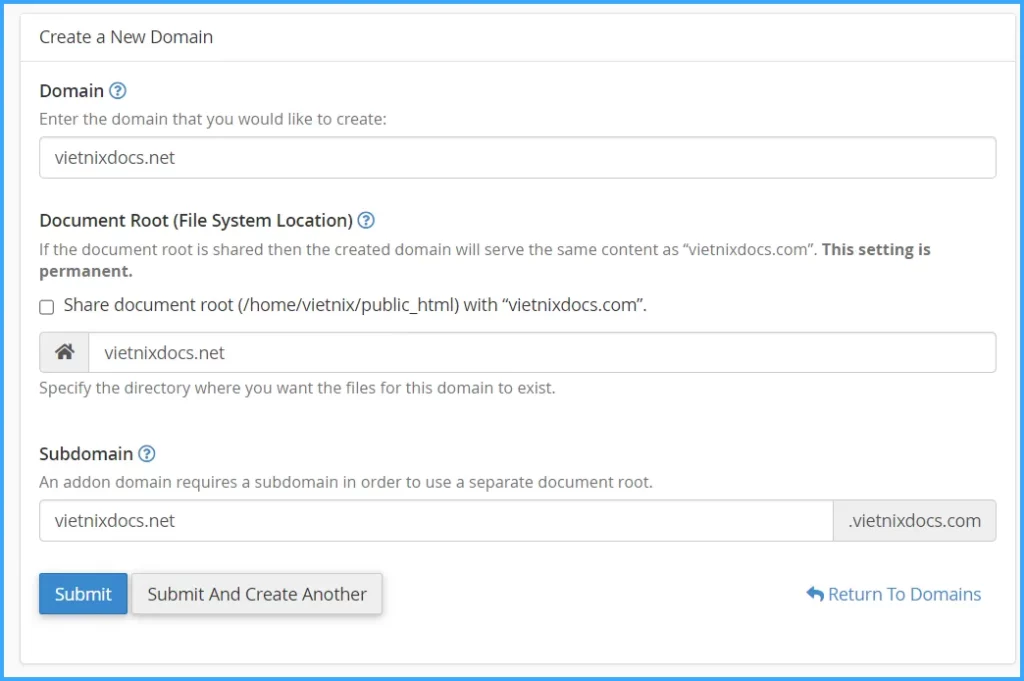Click the "Specify the directory" hint text
Image resolution: width=1024 pixels, height=681 pixels.
tap(296, 387)
